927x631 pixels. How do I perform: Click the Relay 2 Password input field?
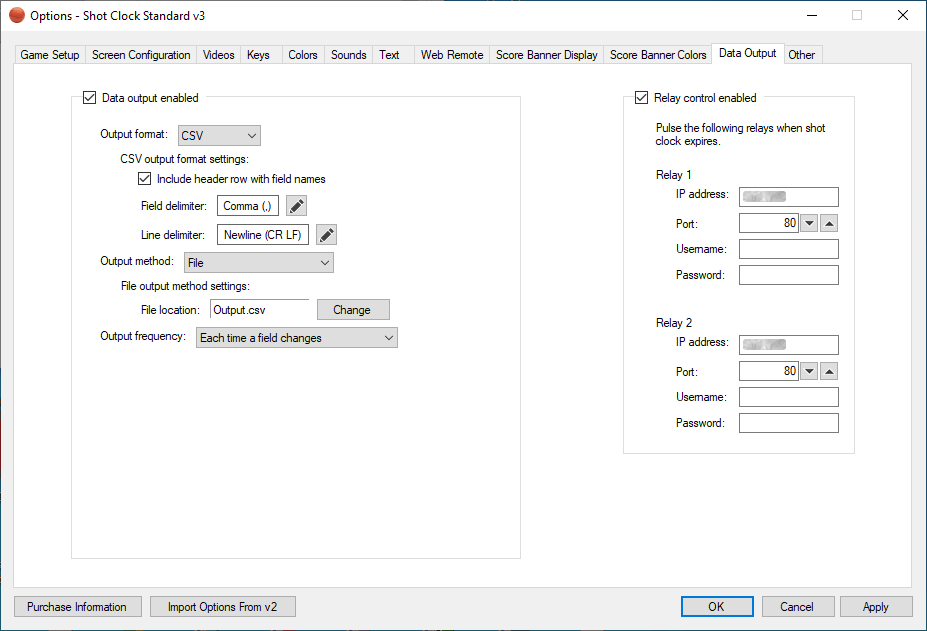(x=788, y=423)
